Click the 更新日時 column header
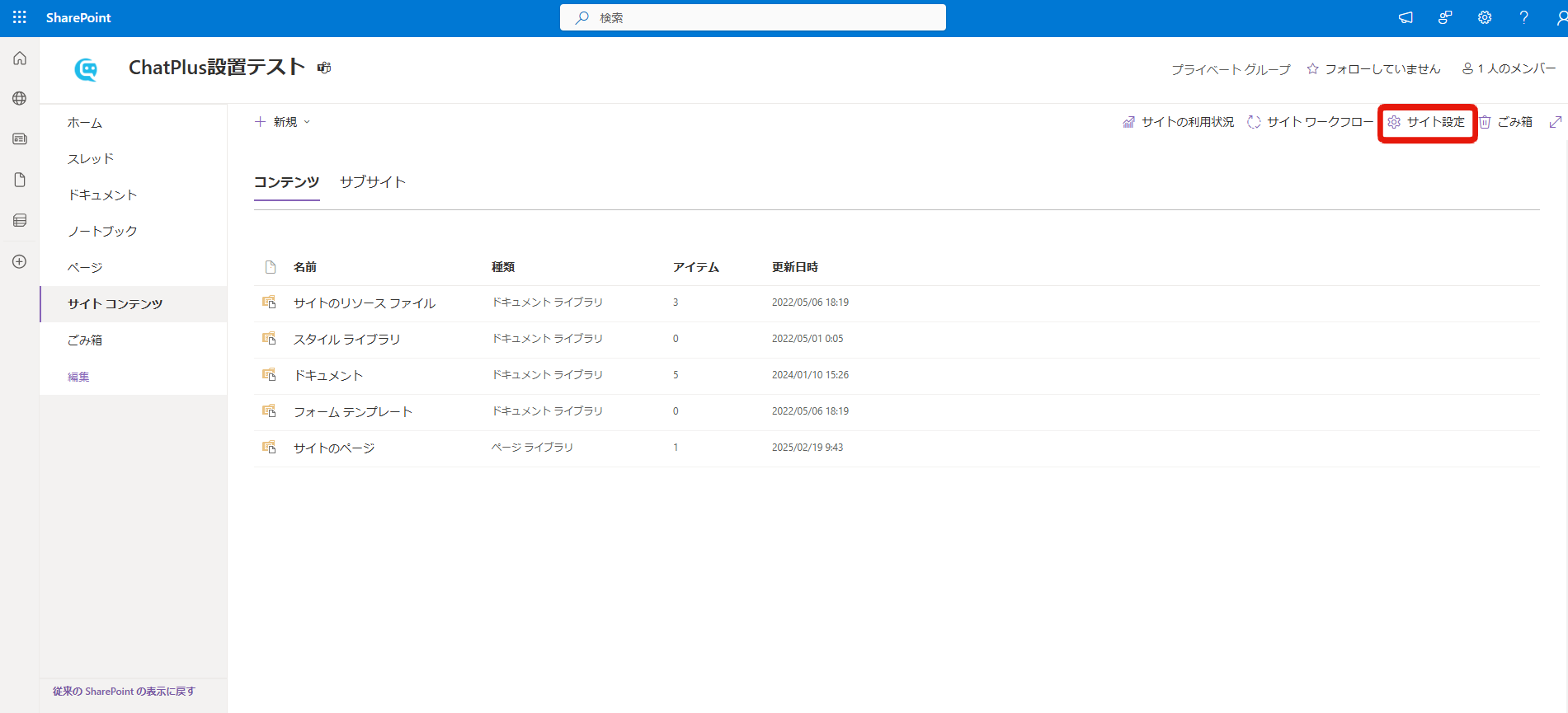 tap(795, 267)
